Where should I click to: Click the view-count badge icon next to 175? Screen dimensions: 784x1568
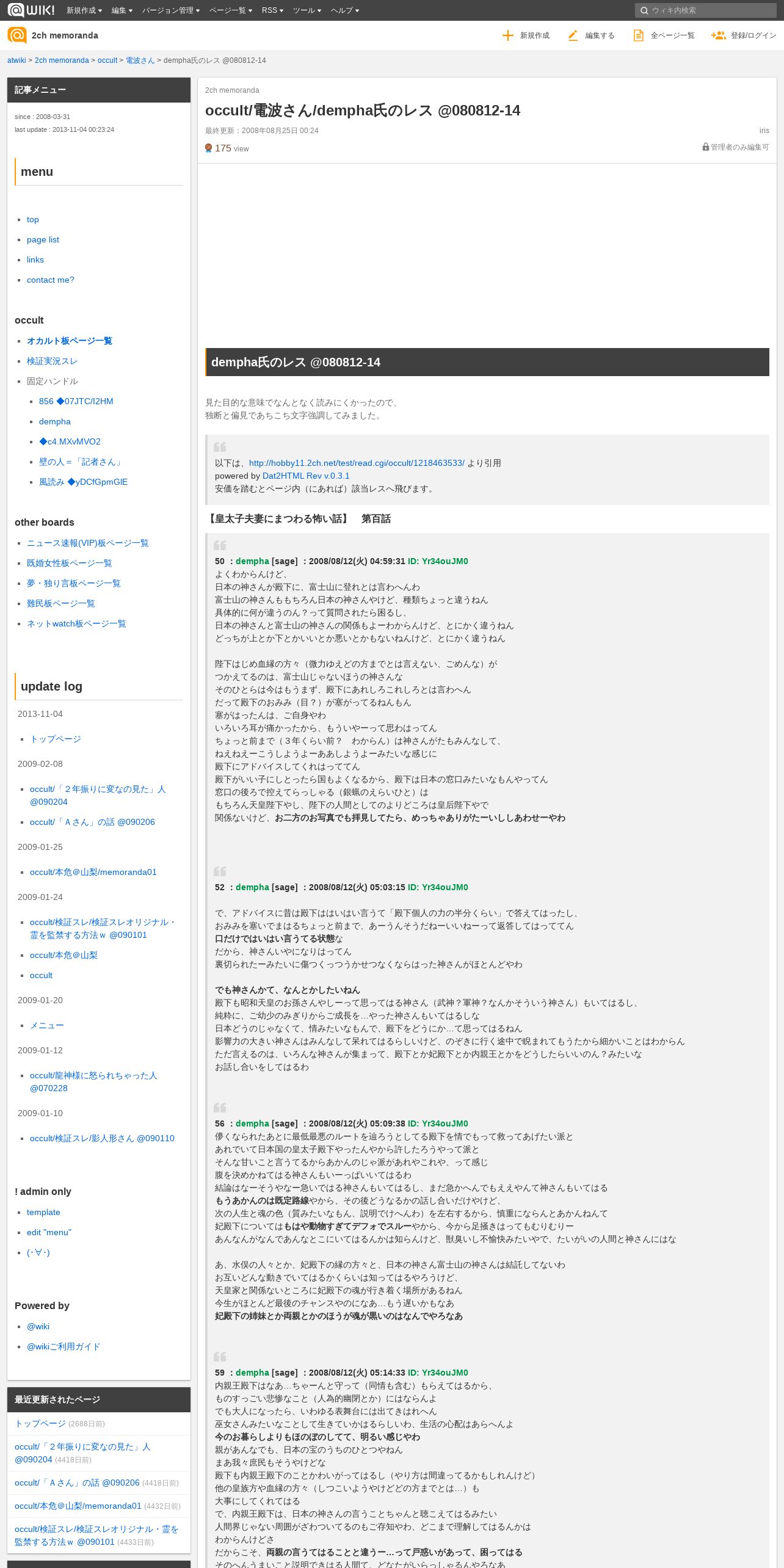[208, 148]
